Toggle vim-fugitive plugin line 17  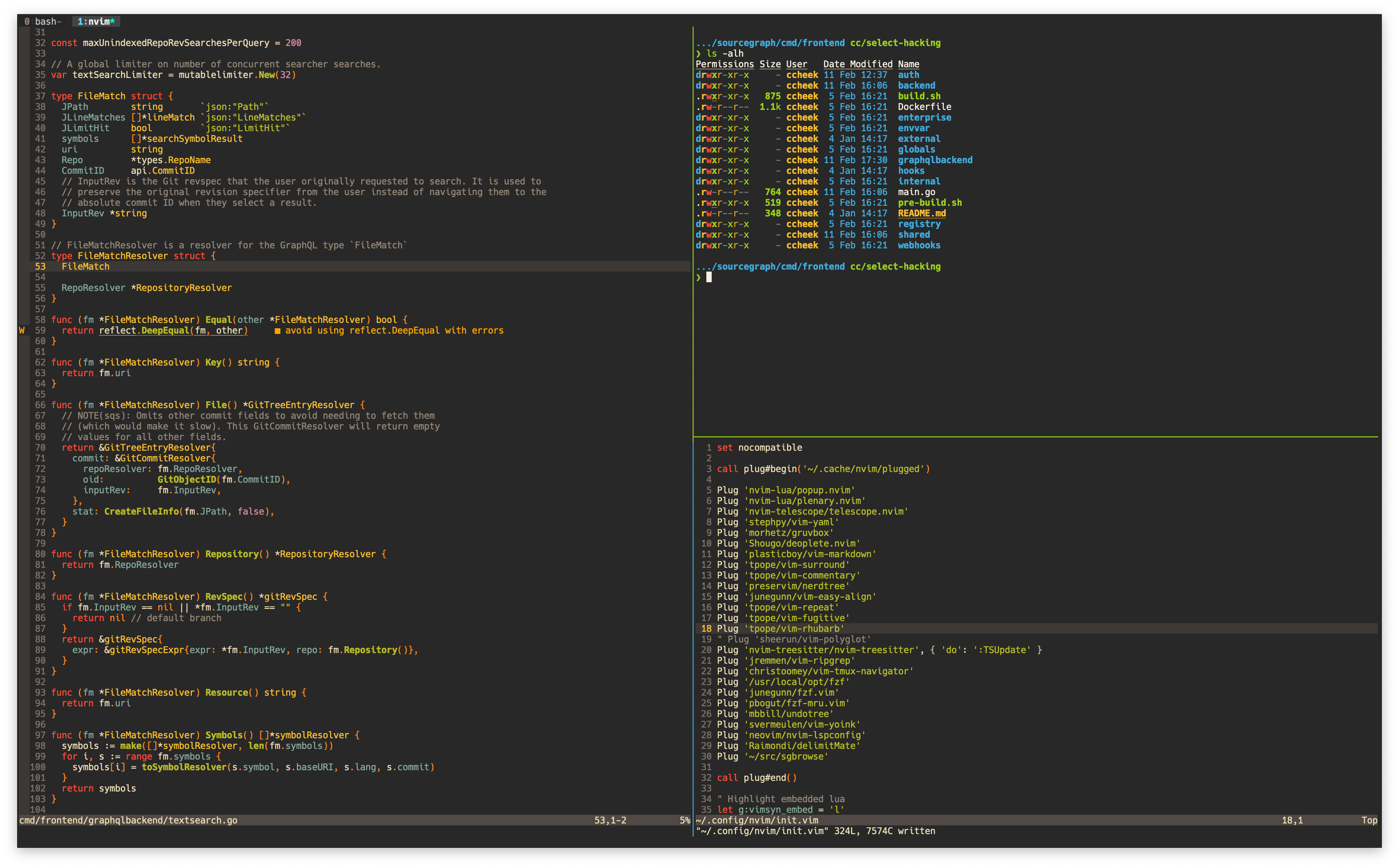(800, 618)
